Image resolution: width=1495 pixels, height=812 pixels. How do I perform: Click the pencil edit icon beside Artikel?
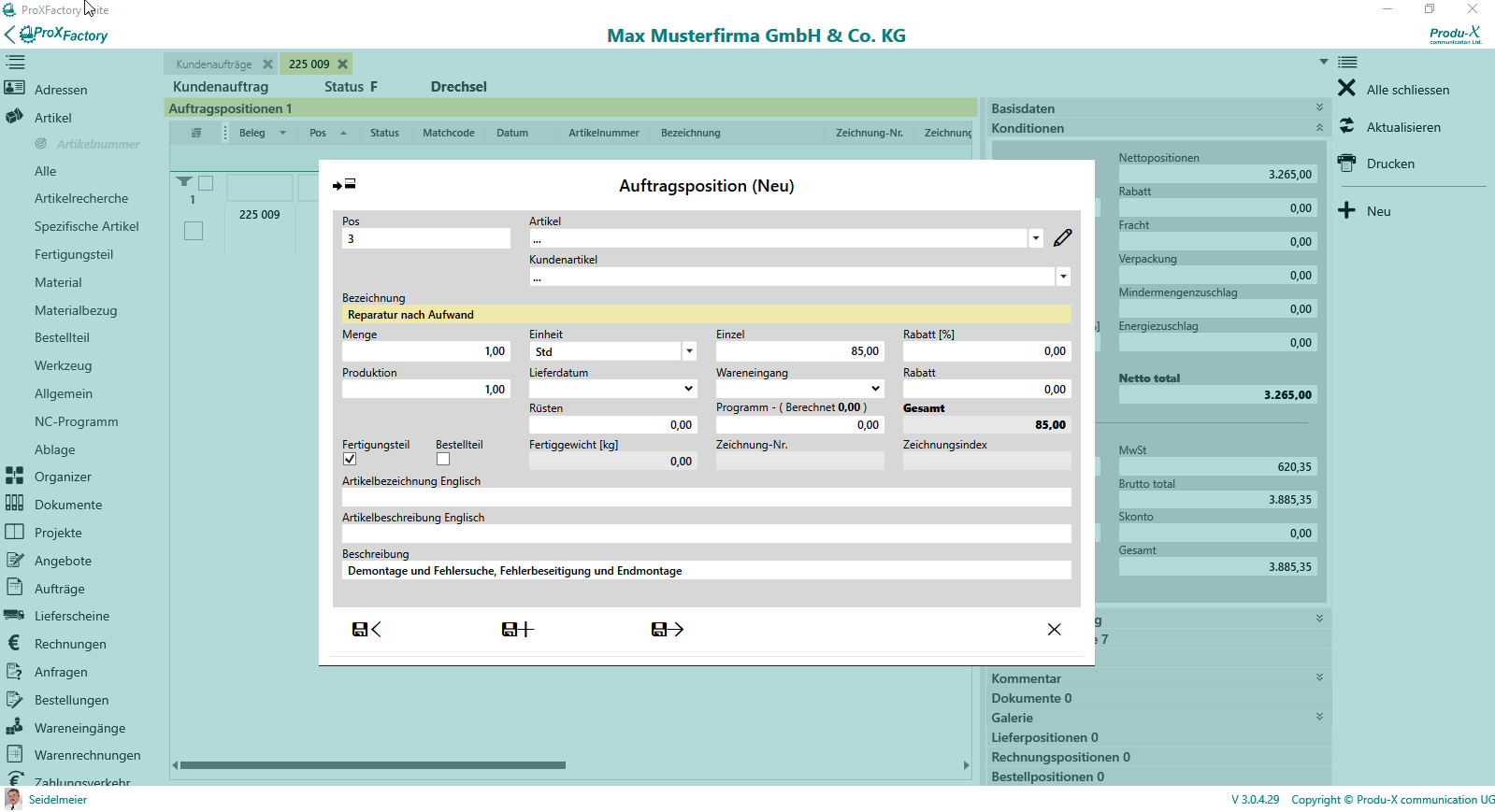pyautogui.click(x=1063, y=238)
